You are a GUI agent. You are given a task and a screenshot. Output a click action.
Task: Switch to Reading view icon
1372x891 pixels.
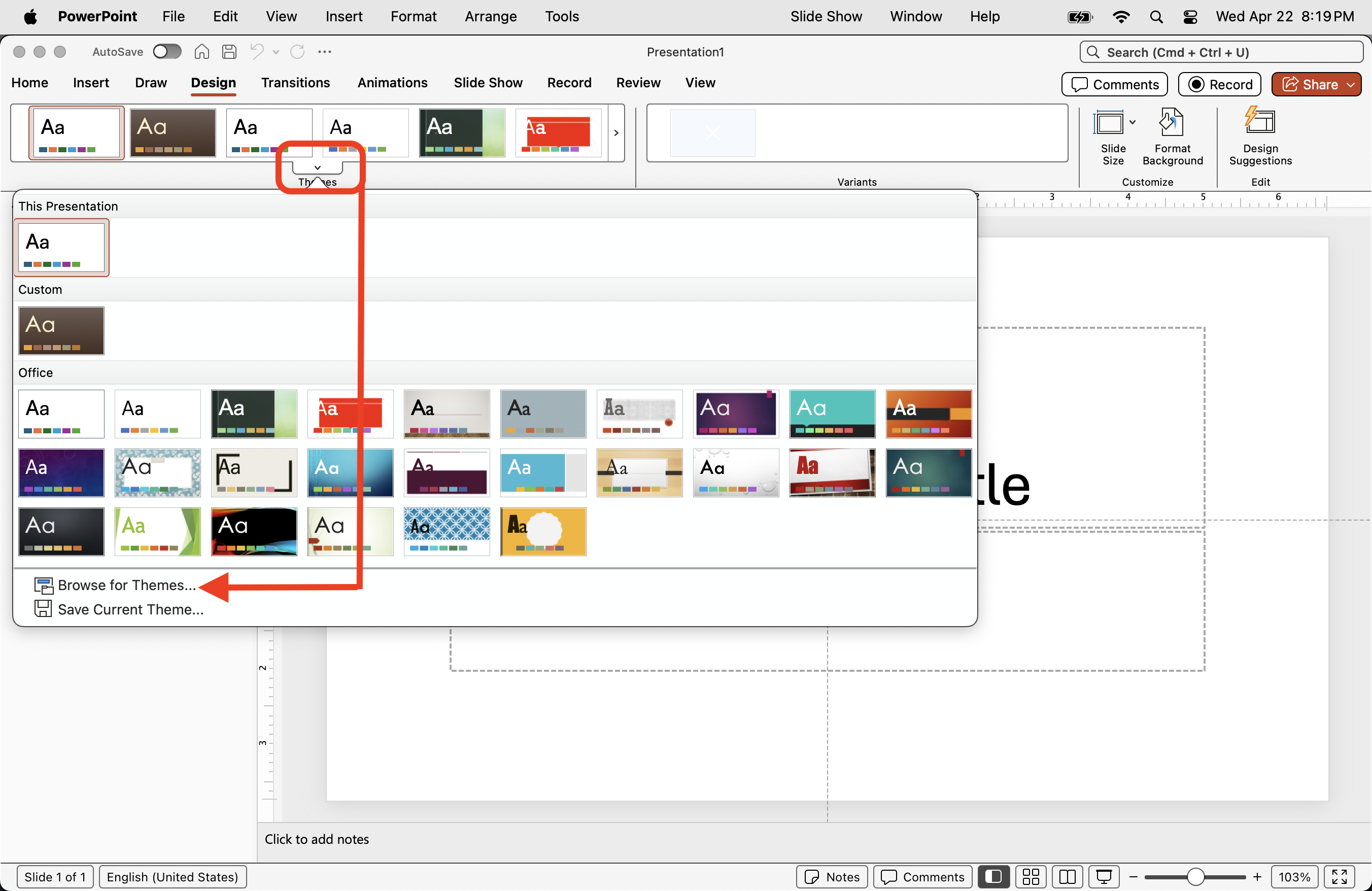pos(1067,877)
